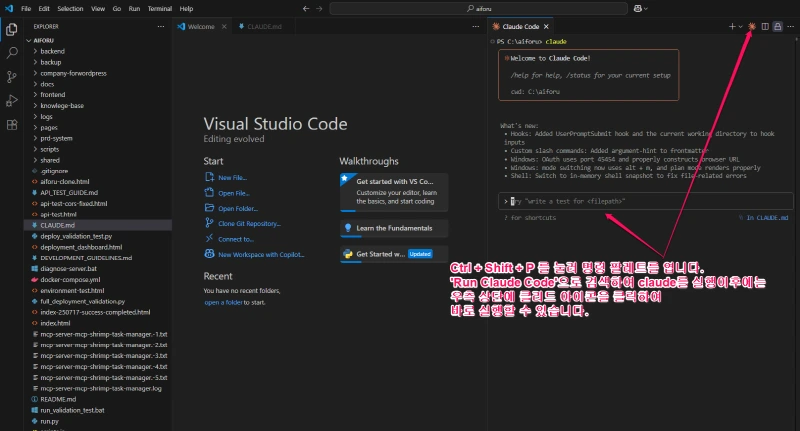This screenshot has height=431, width=800.
Task: Open the Extensions view
Action: pyautogui.click(x=12, y=125)
